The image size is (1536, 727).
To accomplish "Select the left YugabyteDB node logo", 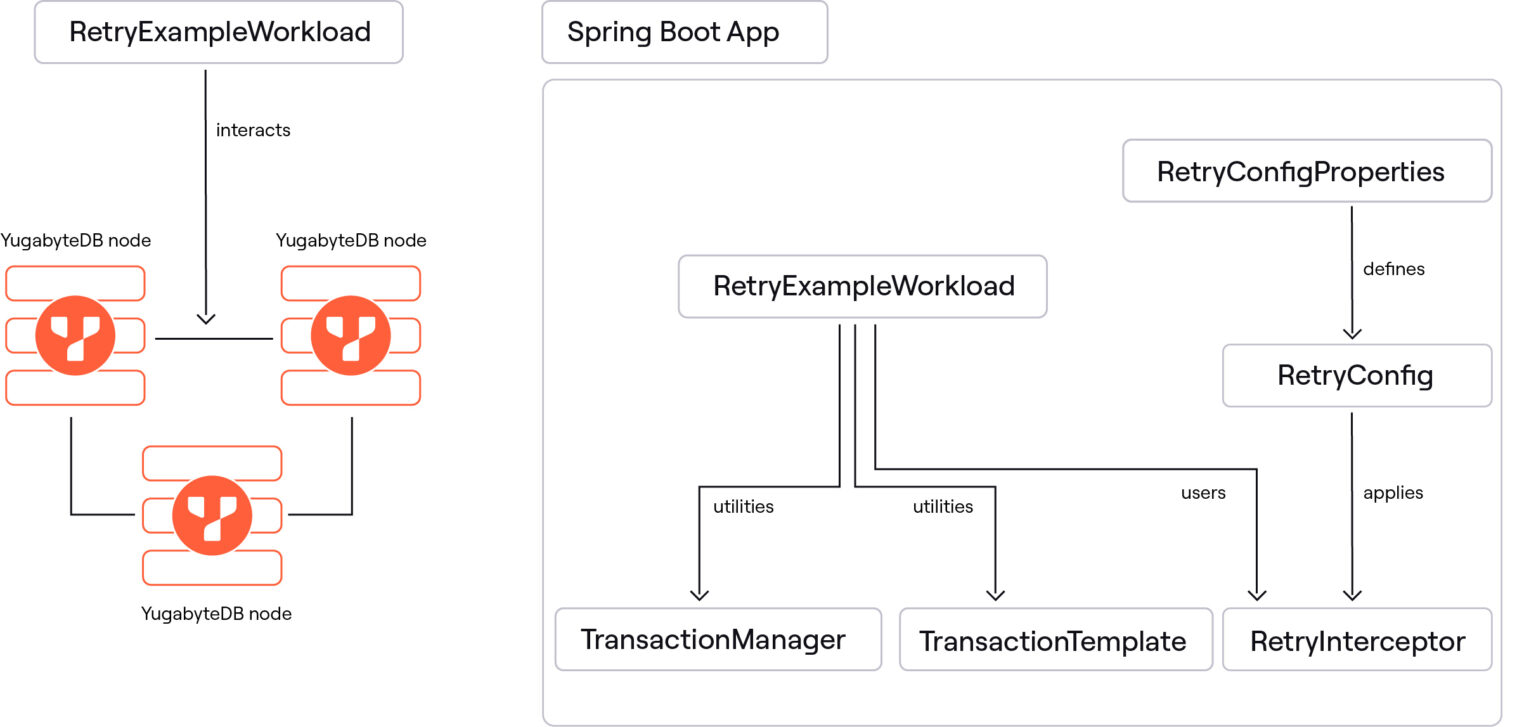I will pyautogui.click(x=75, y=336).
